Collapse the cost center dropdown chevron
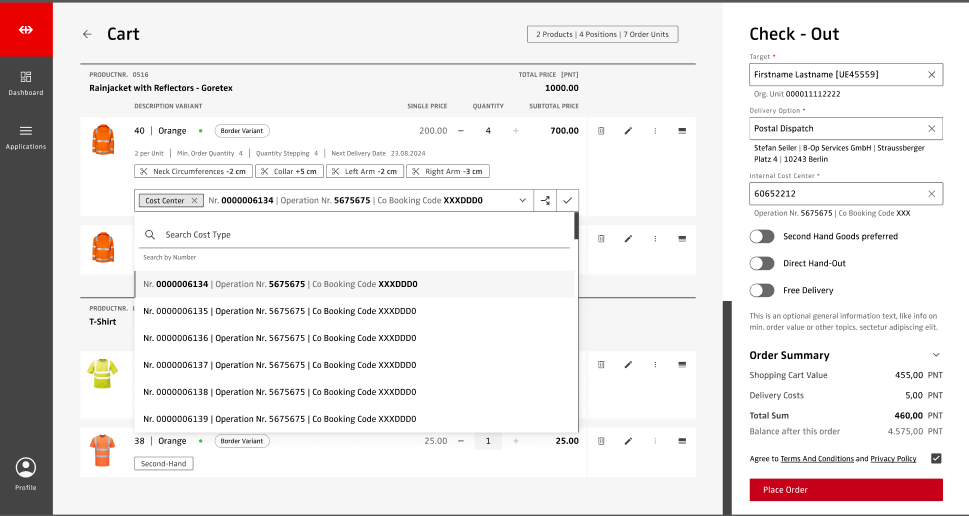The height and width of the screenshot is (516, 969). [x=522, y=201]
